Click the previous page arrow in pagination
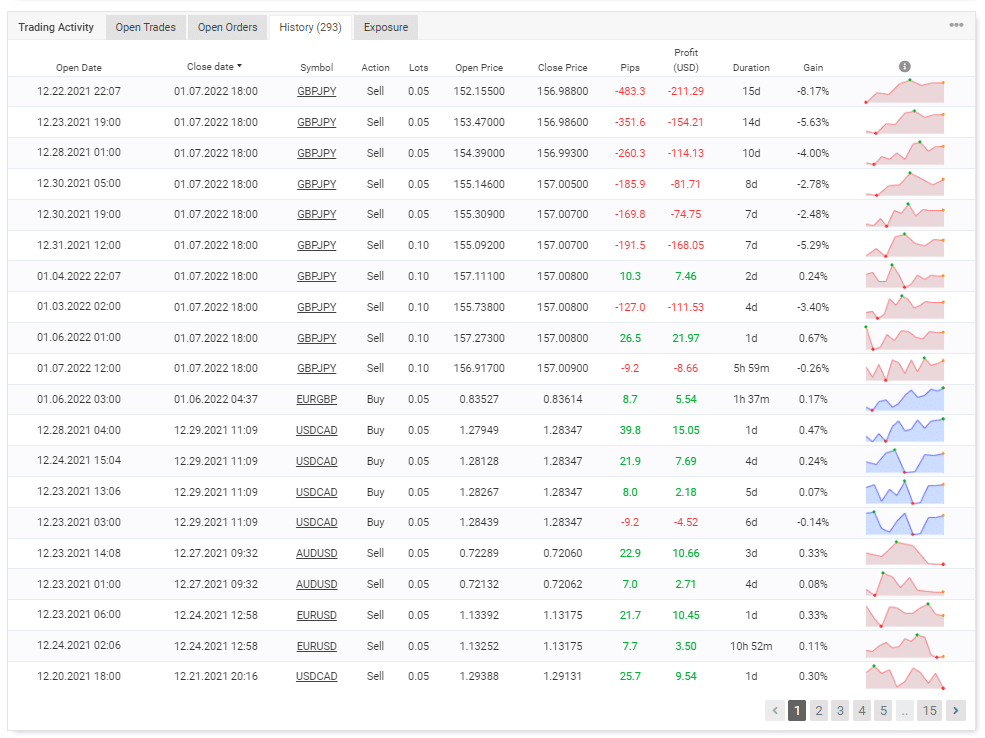This screenshot has width=985, height=738. tap(775, 710)
